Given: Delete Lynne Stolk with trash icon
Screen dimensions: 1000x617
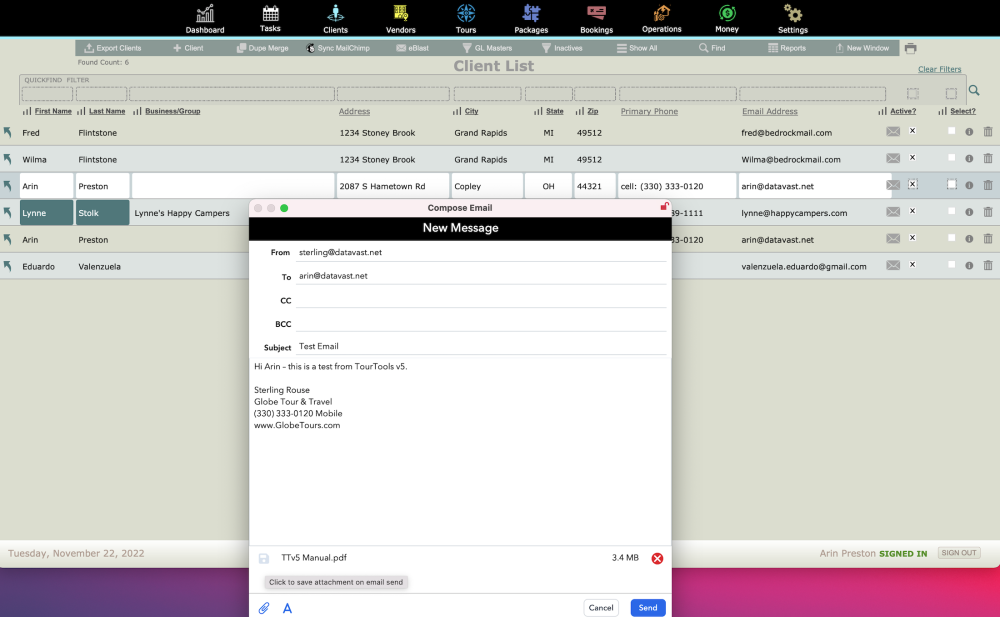Looking at the screenshot, I should (988, 212).
